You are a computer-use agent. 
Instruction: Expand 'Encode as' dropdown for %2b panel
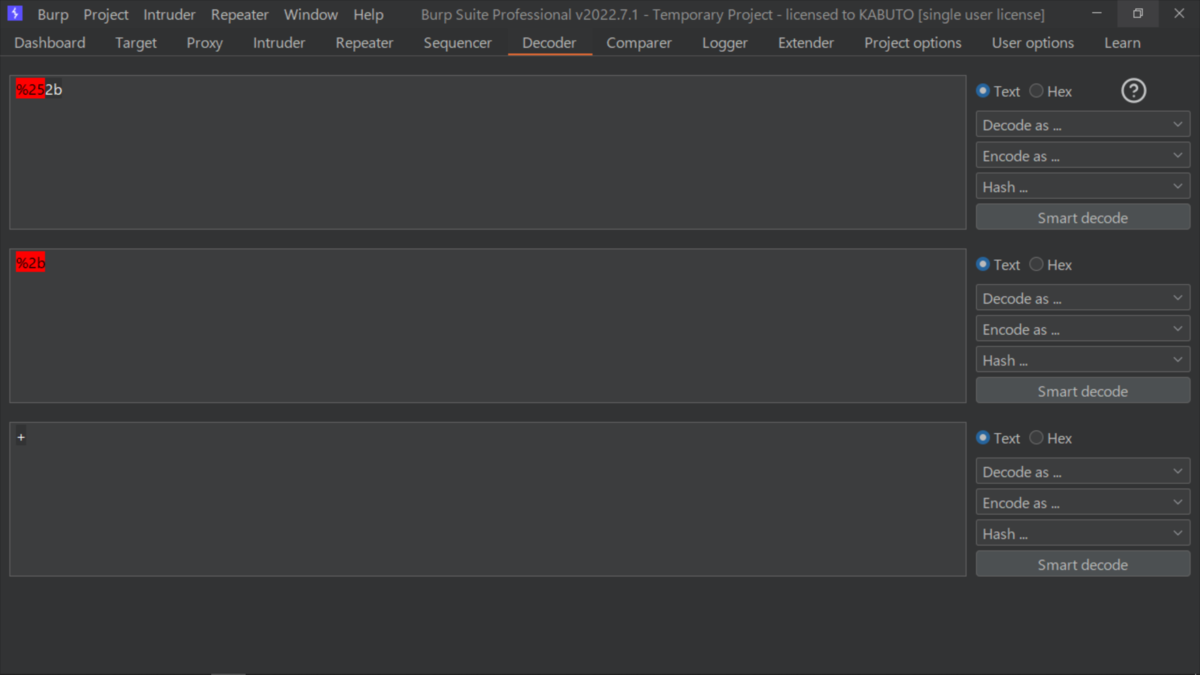[x=1083, y=329]
